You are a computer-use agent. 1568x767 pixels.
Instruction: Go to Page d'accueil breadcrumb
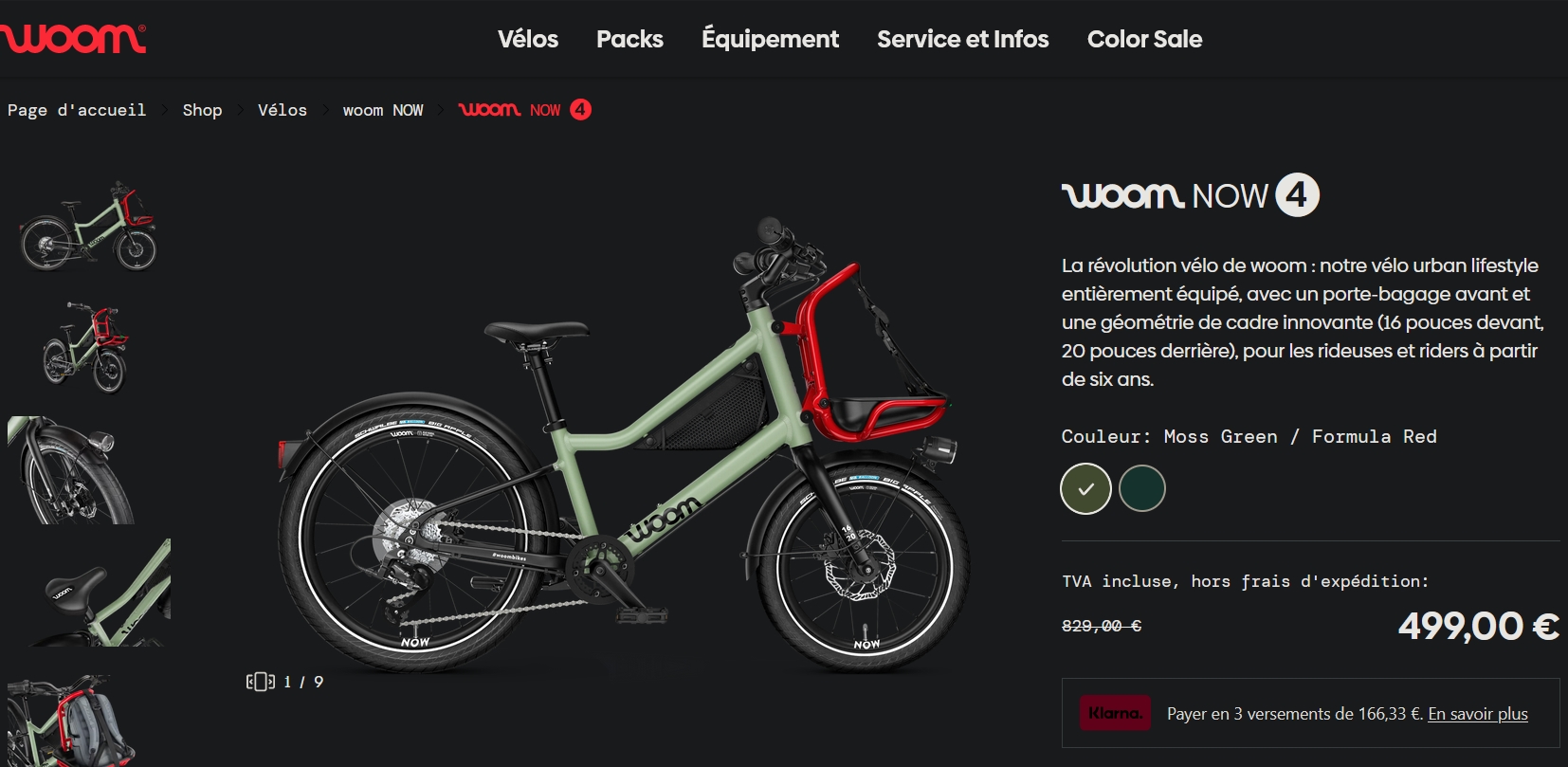[x=77, y=110]
